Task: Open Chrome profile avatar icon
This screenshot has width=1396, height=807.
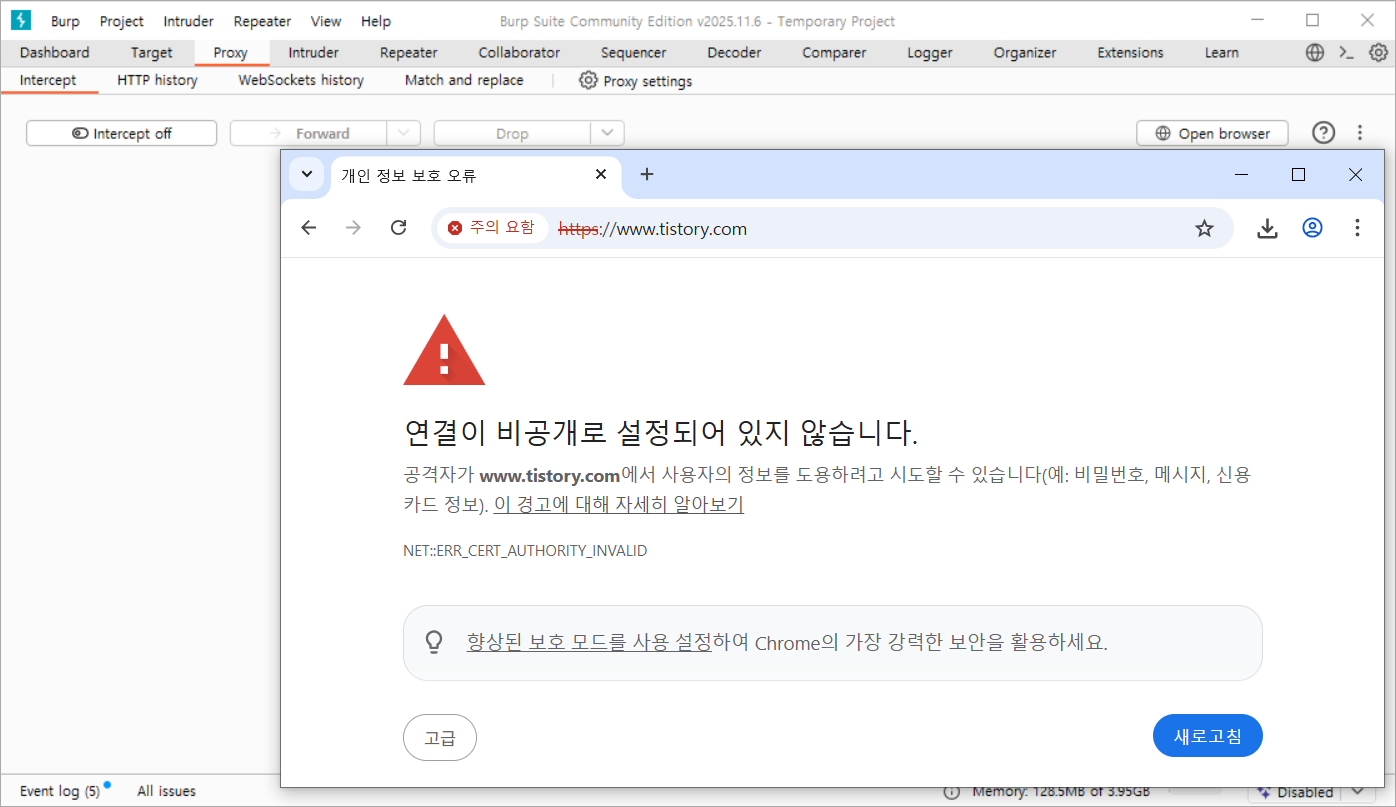Action: click(x=1312, y=228)
